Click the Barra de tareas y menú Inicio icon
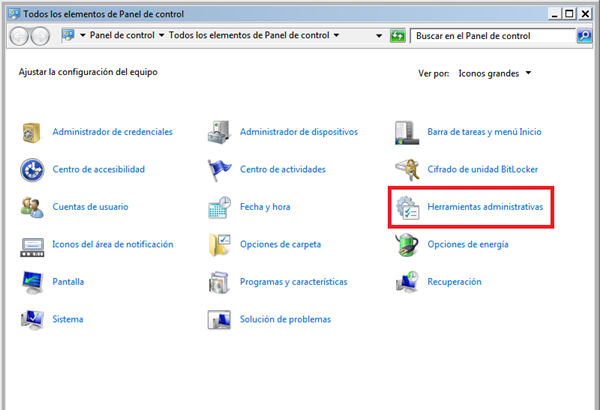 407,133
